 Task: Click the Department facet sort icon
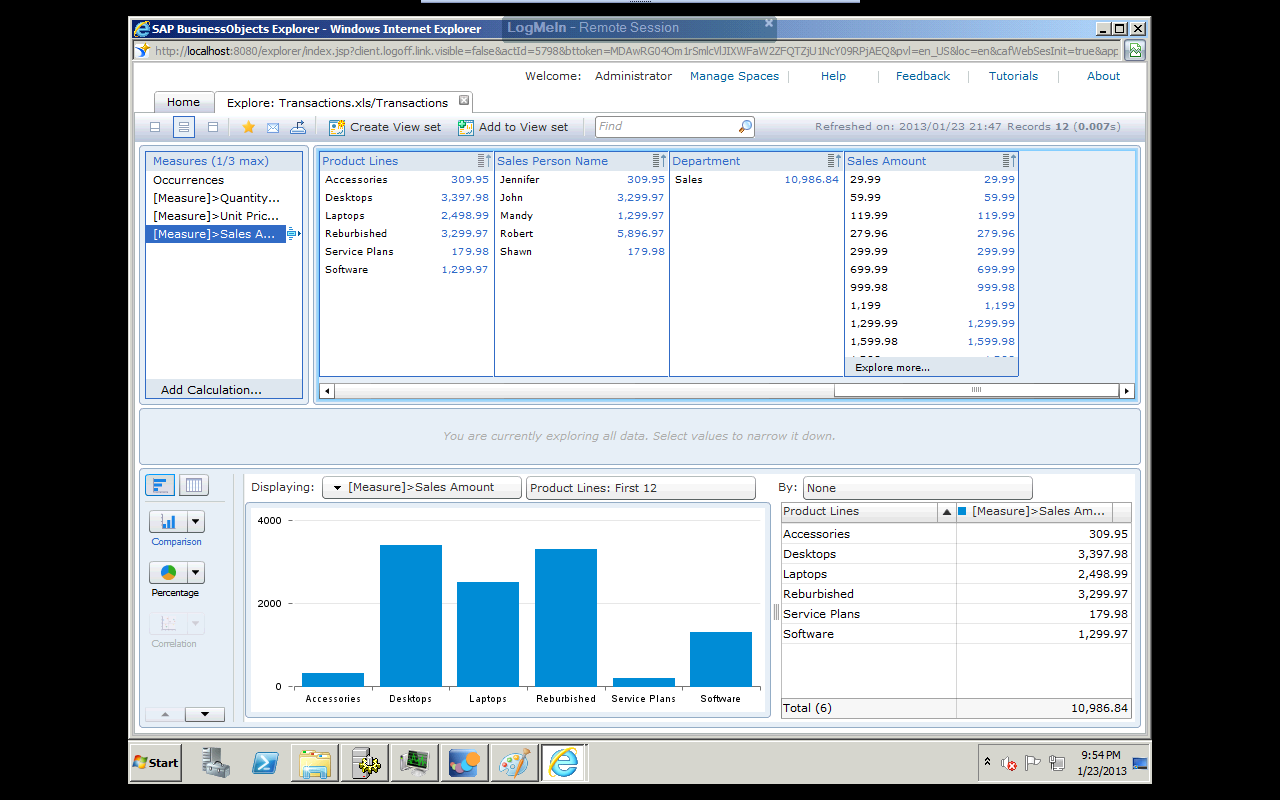(x=834, y=161)
